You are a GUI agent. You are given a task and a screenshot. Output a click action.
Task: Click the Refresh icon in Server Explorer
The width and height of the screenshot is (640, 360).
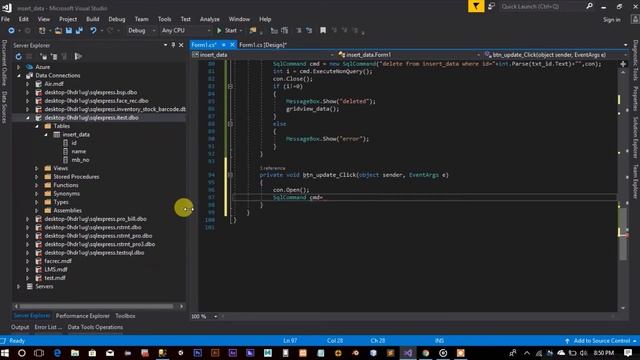[18, 56]
